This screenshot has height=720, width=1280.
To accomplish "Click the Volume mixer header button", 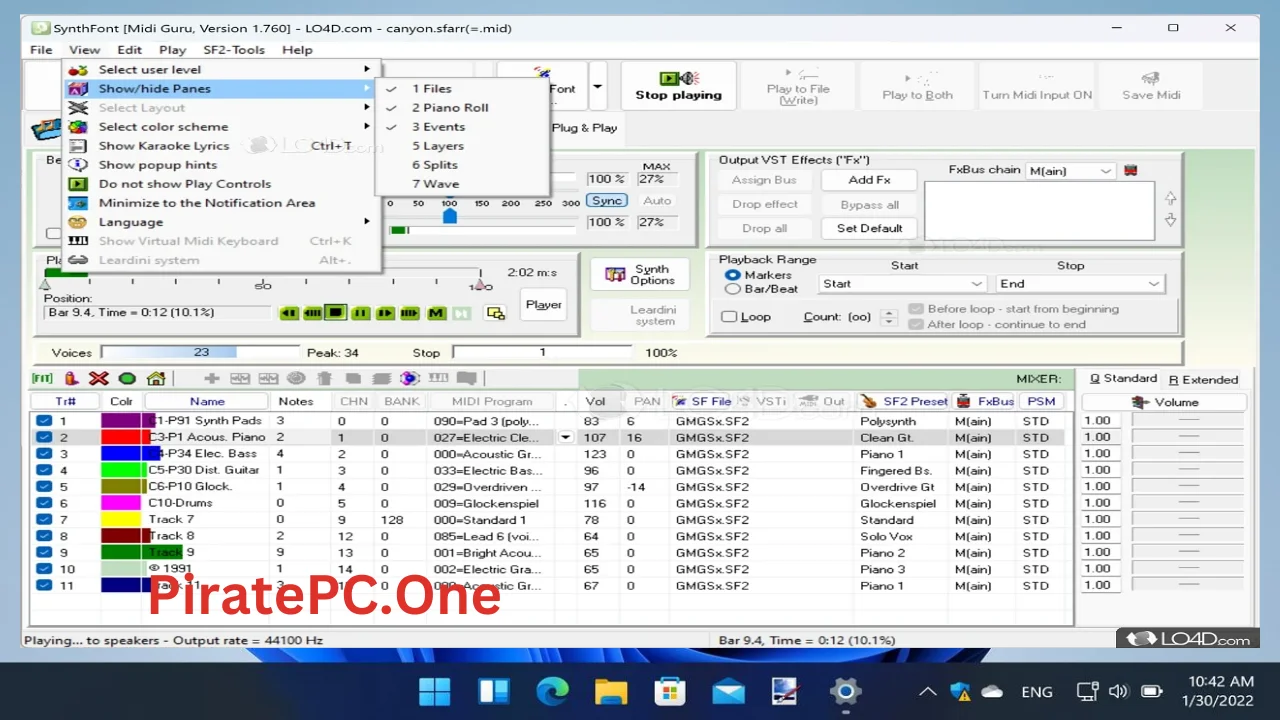I will tap(1164, 402).
